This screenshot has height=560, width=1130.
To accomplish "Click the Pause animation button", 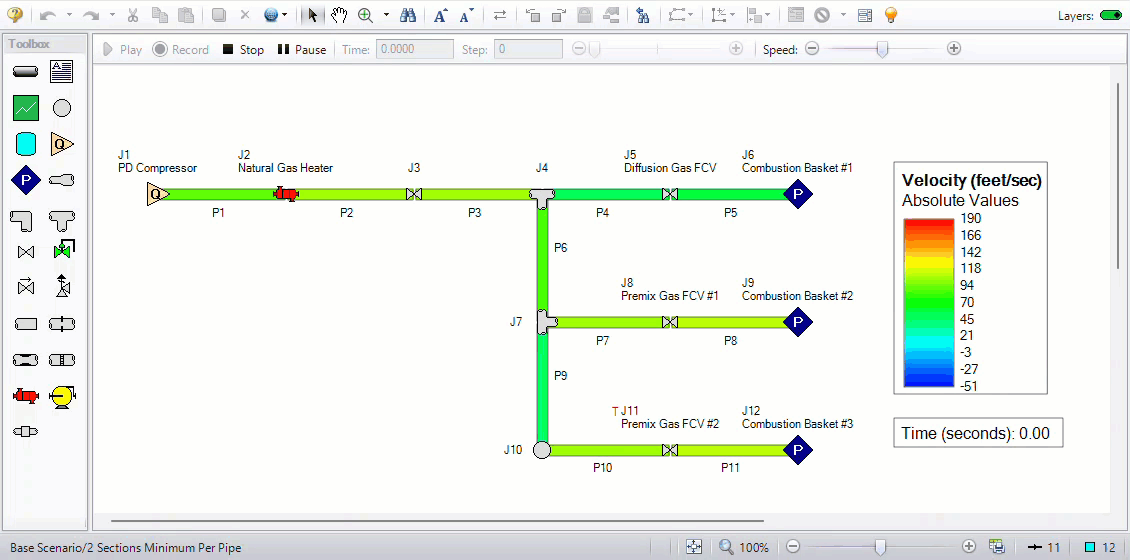I will (302, 50).
